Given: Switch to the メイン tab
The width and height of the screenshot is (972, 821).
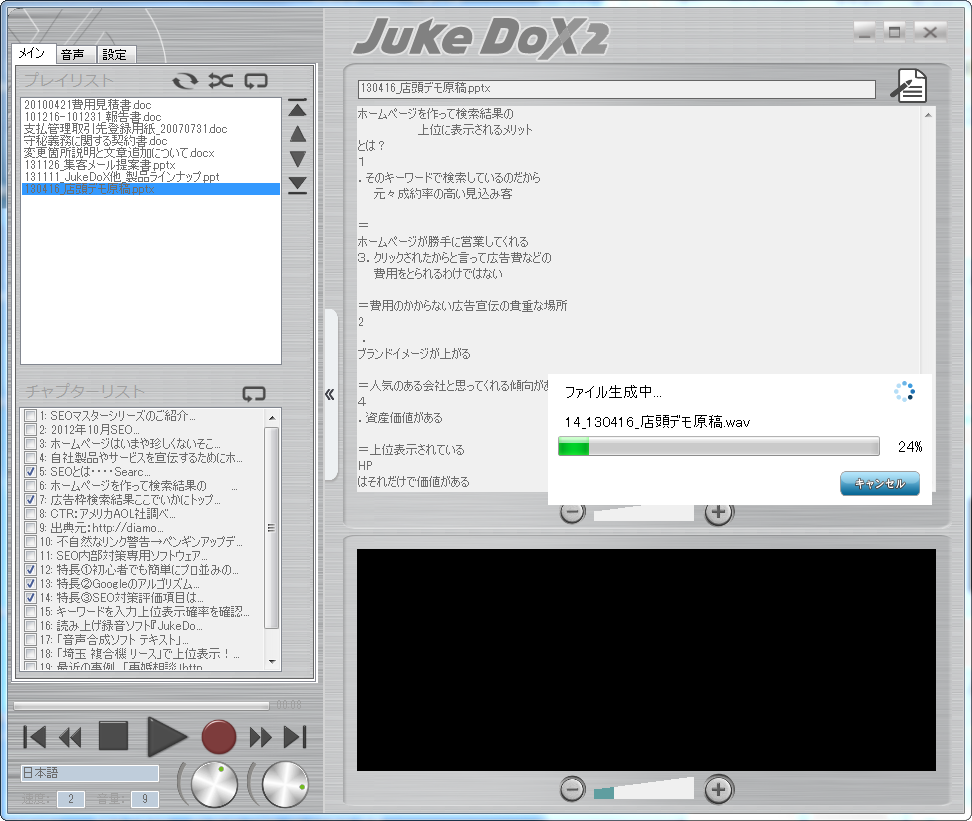Looking at the screenshot, I should (x=32, y=53).
